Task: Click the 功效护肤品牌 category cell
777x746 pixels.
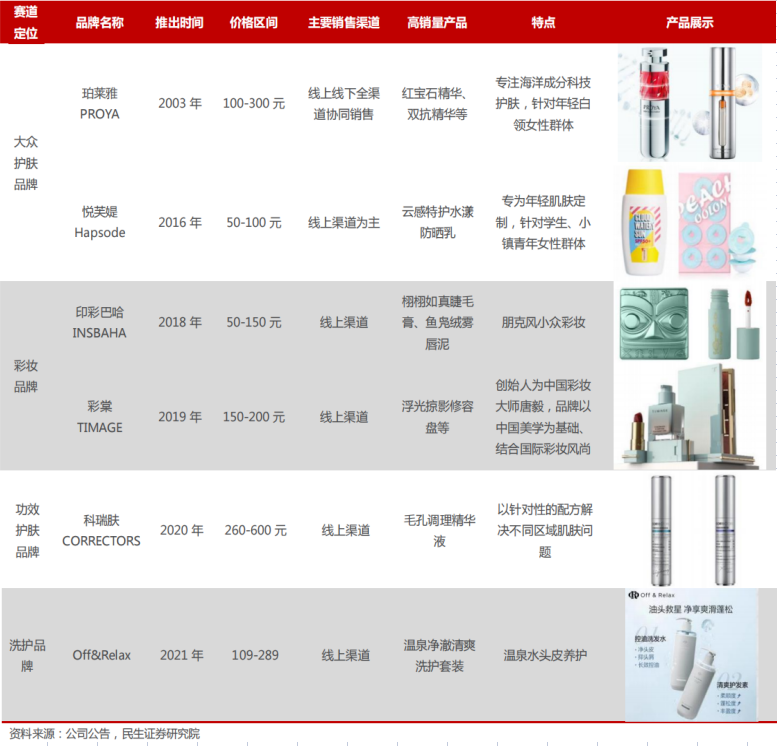Action: click(x=27, y=530)
